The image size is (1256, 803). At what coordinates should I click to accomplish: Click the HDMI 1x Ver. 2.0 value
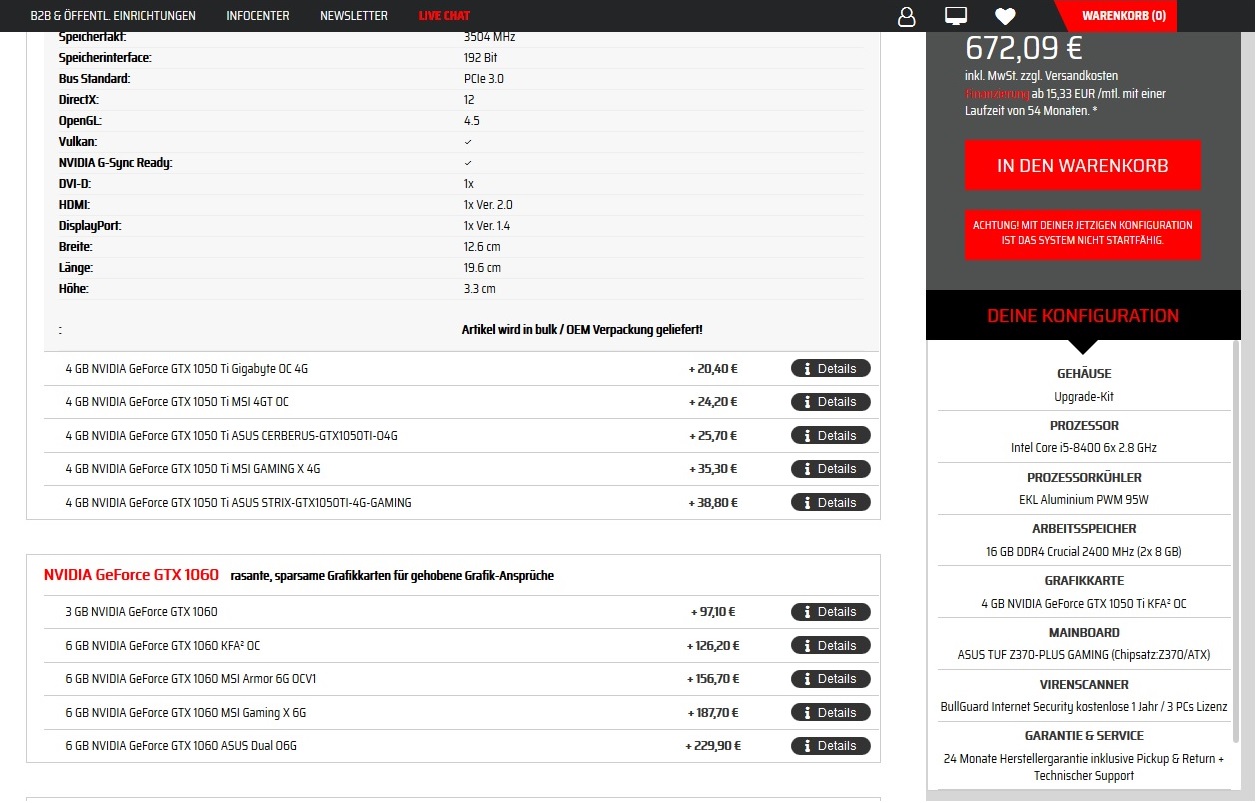[x=488, y=205]
